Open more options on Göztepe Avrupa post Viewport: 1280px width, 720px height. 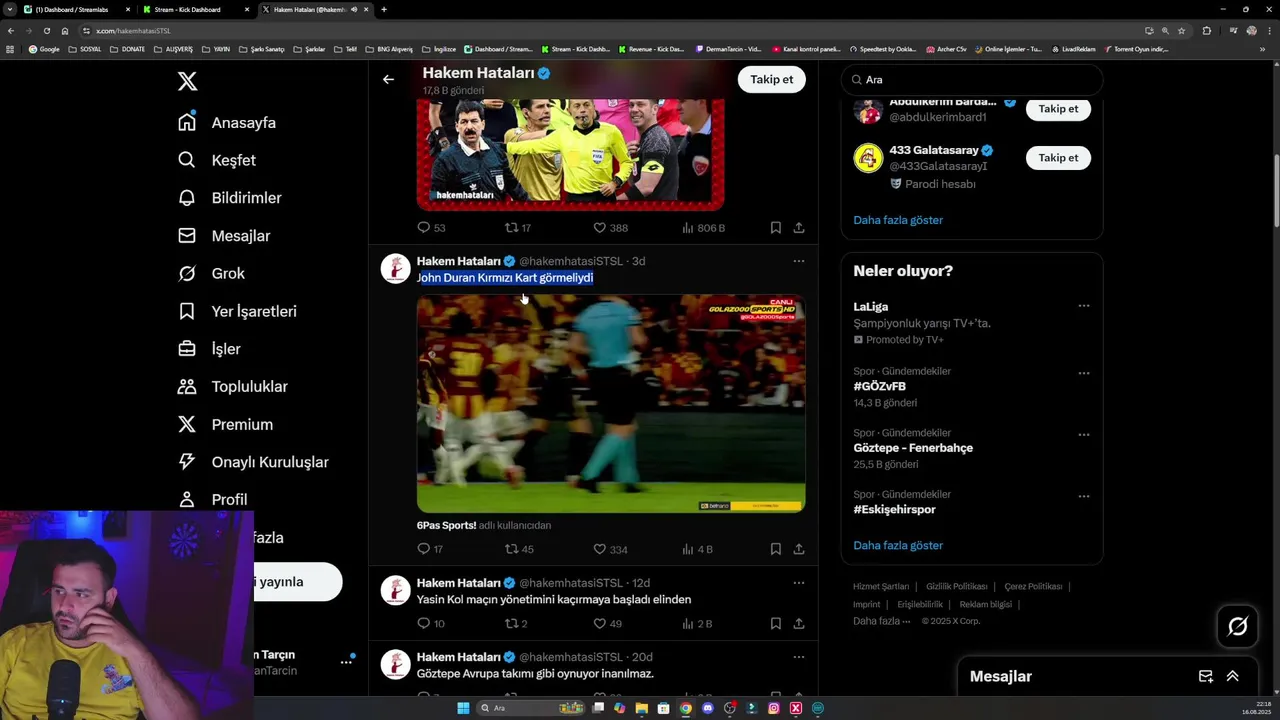pyautogui.click(x=798, y=657)
